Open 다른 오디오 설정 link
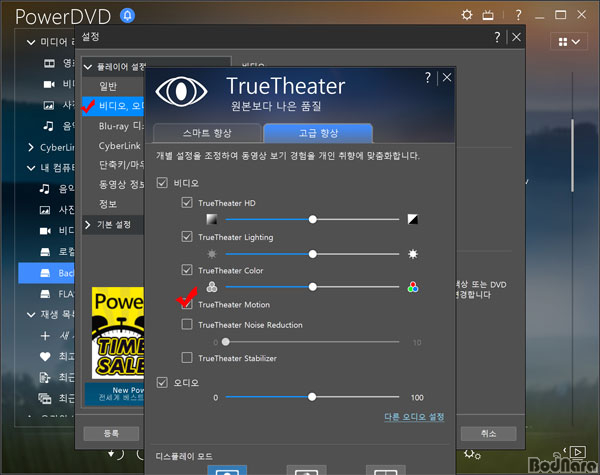The height and width of the screenshot is (475, 600). (414, 416)
